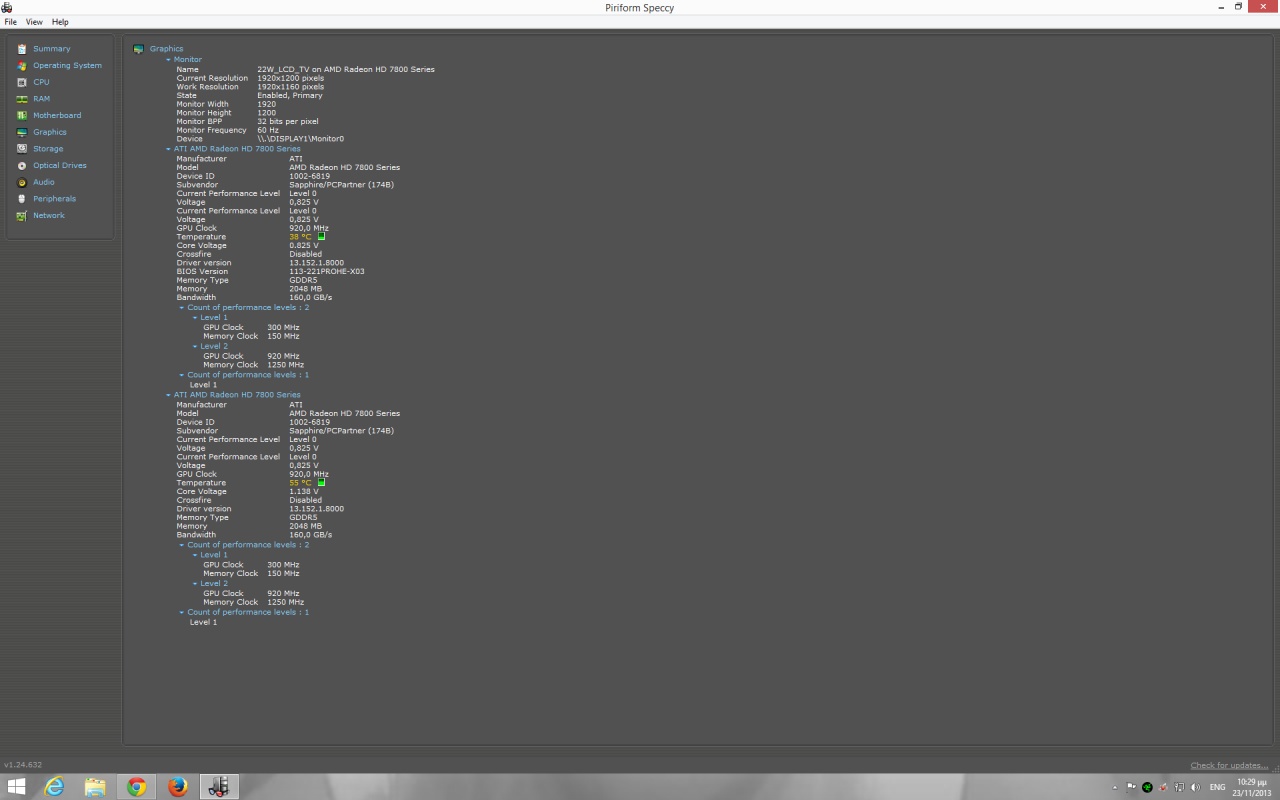The height and width of the screenshot is (800, 1280).
Task: Select the RAM section icon
Action: (x=22, y=99)
